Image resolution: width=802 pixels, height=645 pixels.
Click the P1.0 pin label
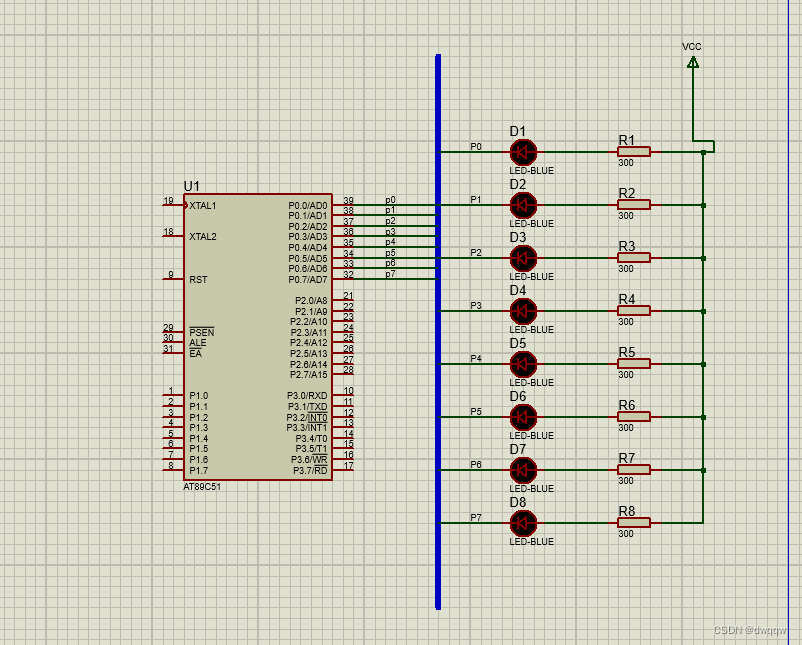click(x=199, y=396)
